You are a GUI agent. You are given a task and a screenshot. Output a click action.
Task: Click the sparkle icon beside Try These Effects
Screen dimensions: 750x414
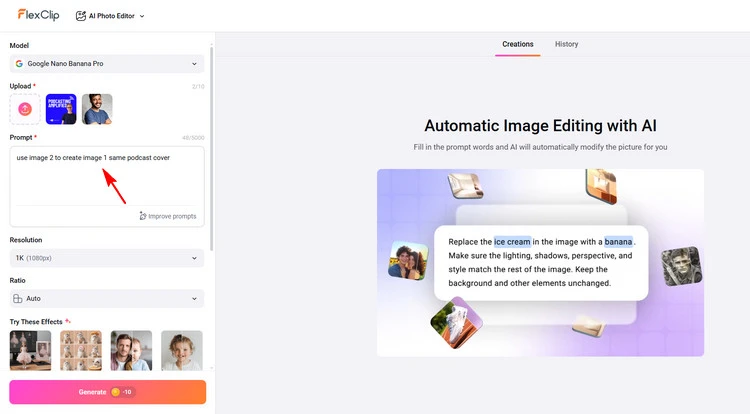[x=68, y=321]
